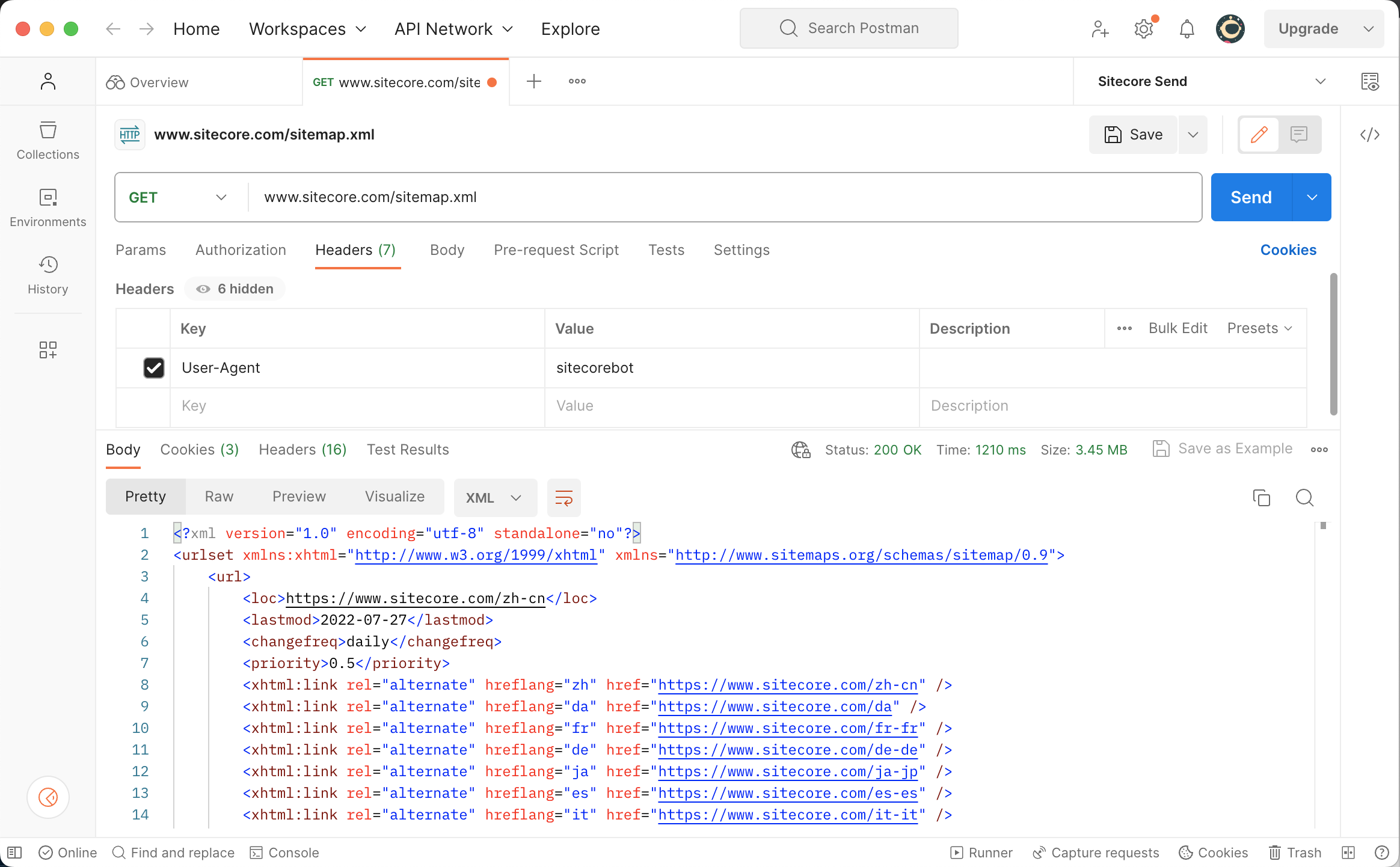
Task: Click Find and replace in status bar
Action: pos(174,853)
